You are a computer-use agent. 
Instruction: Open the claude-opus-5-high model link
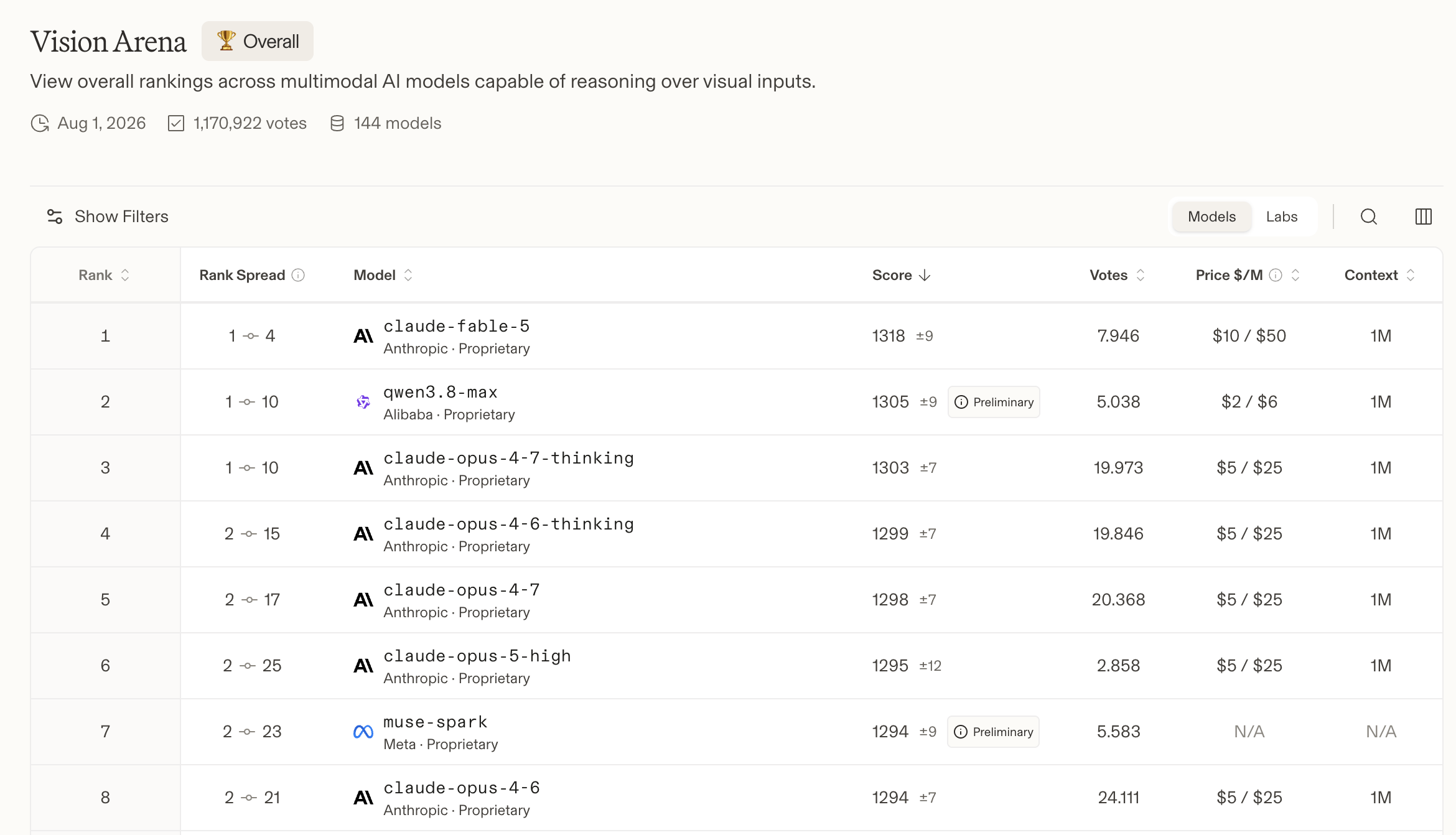(x=477, y=656)
